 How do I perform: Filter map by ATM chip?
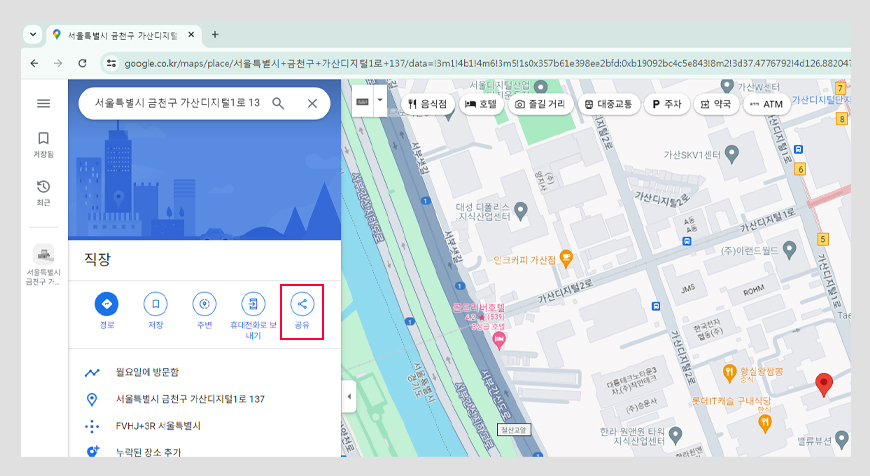766,104
